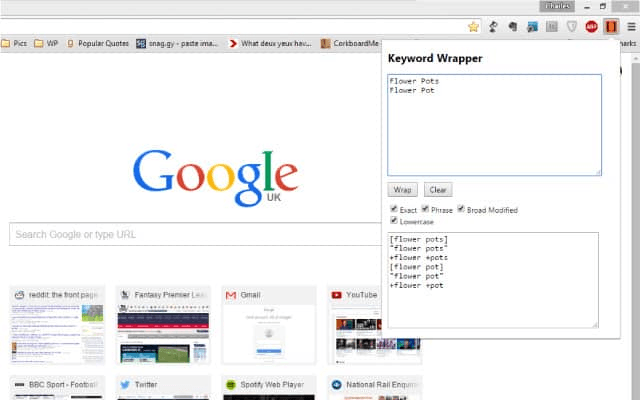Image resolution: width=640 pixels, height=400 pixels.
Task: Open the Gmail thumbnail
Action: (269, 325)
